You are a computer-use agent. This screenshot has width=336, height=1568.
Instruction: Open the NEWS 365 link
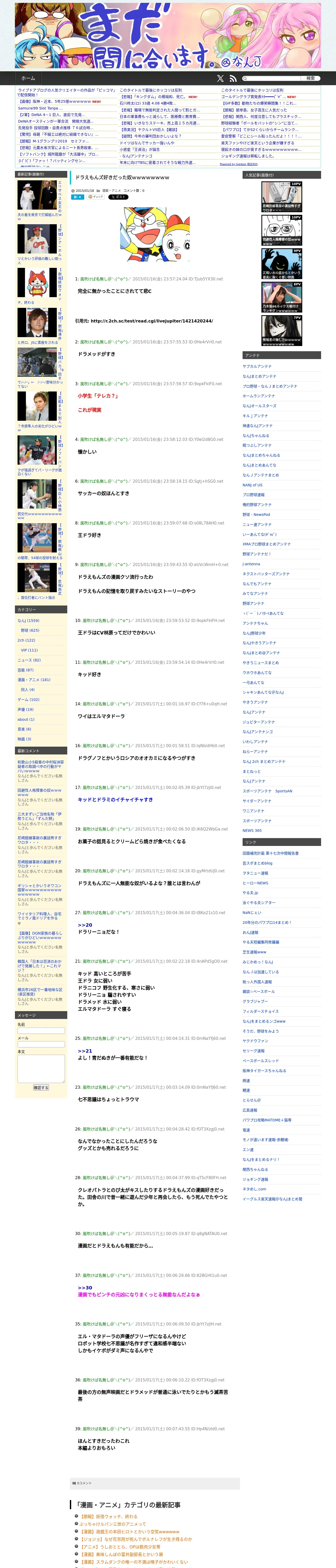pos(252,830)
